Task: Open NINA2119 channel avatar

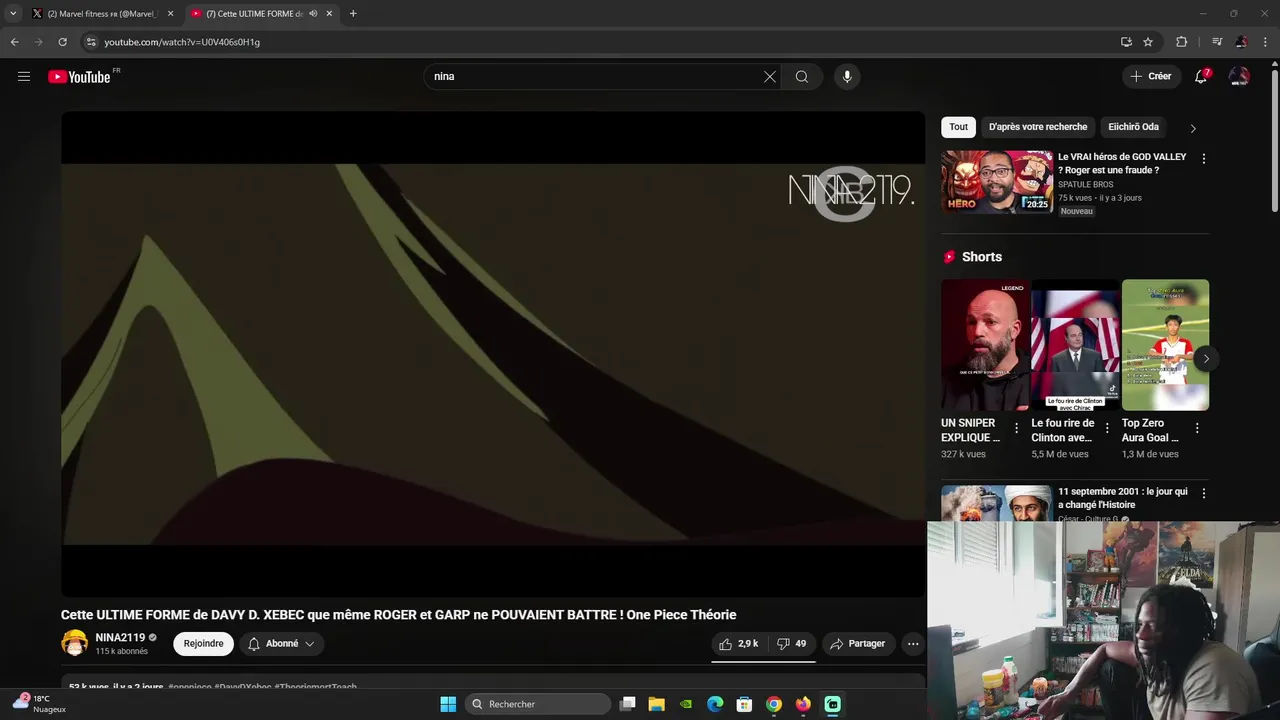Action: [x=75, y=643]
